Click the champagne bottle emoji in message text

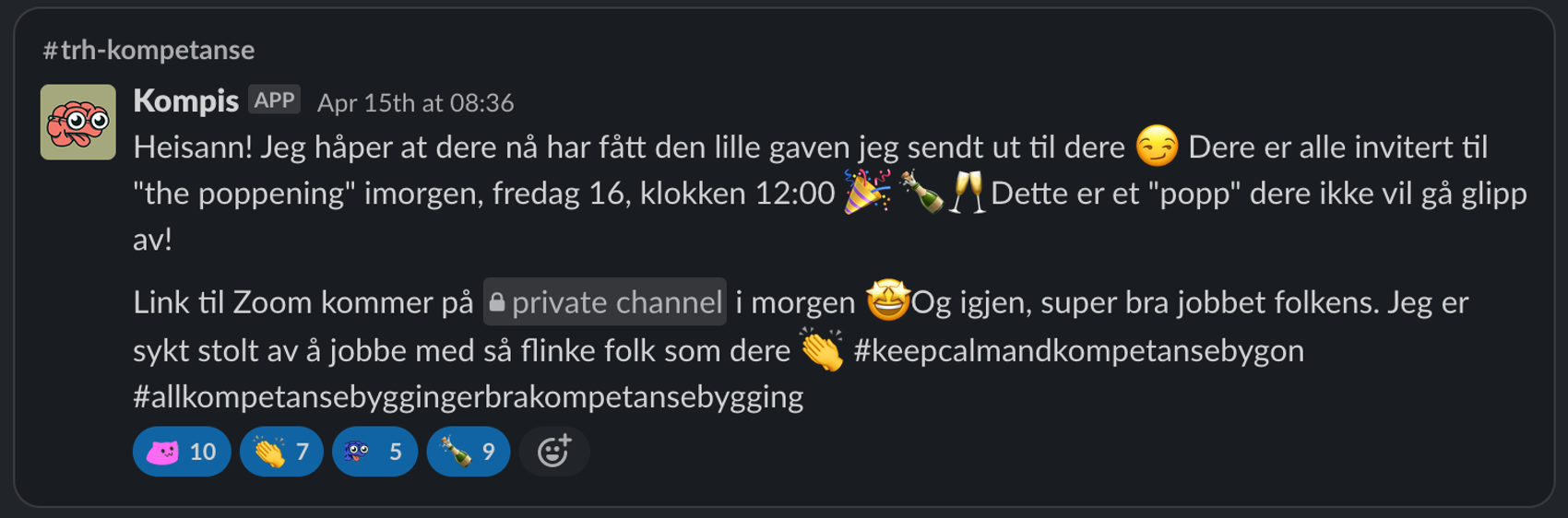[921, 192]
